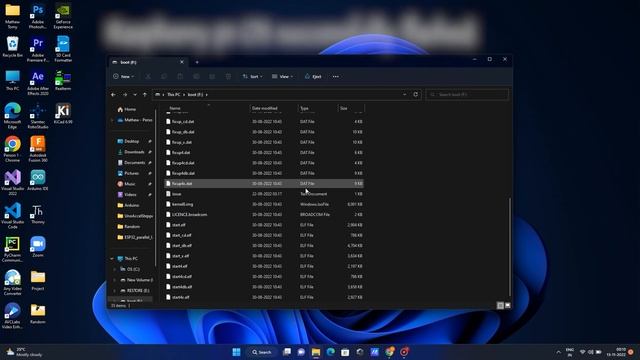Click the Share icon in the toolbar
640x360 pixels.
[212, 76]
